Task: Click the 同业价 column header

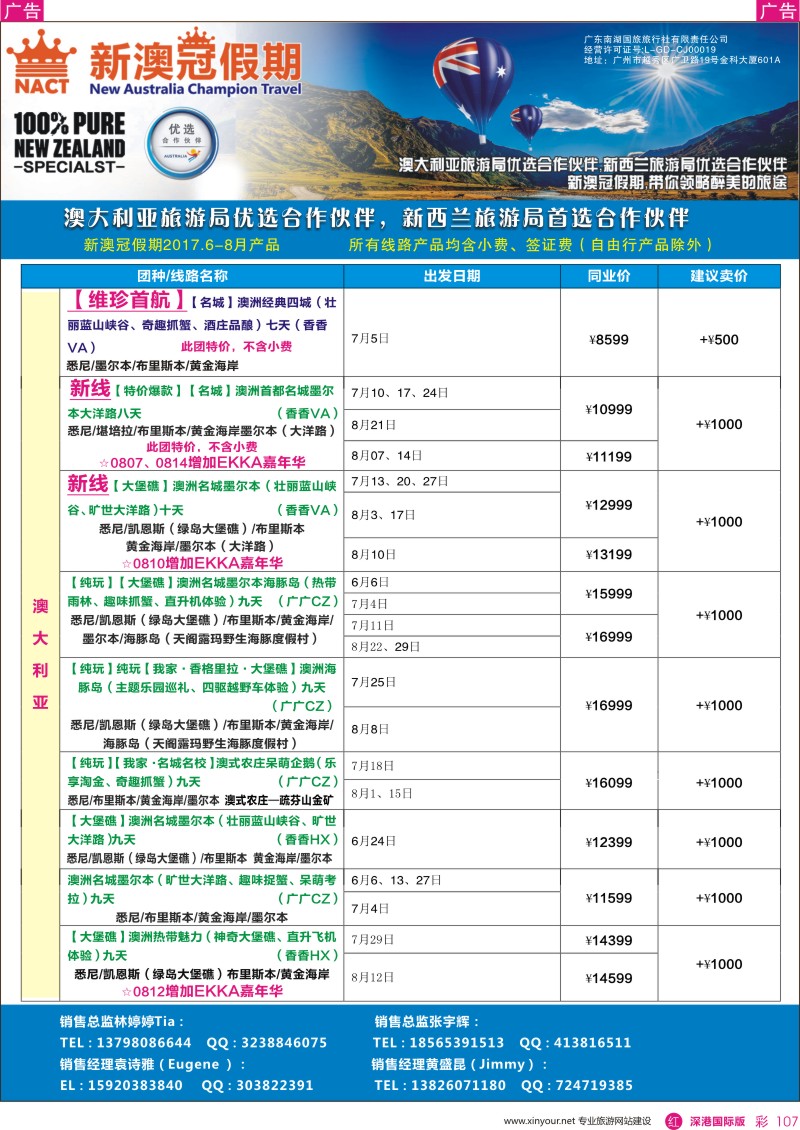Action: pyautogui.click(x=609, y=276)
